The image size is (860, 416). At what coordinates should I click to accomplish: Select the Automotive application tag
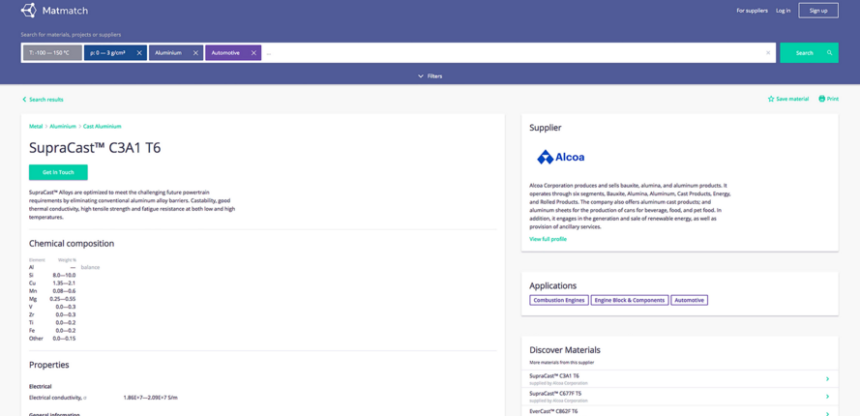[x=689, y=300]
